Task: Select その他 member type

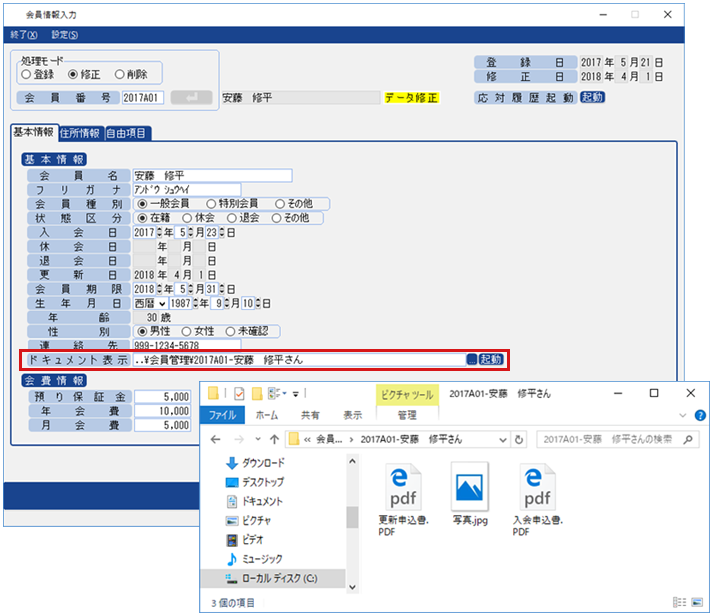Action: point(294,204)
